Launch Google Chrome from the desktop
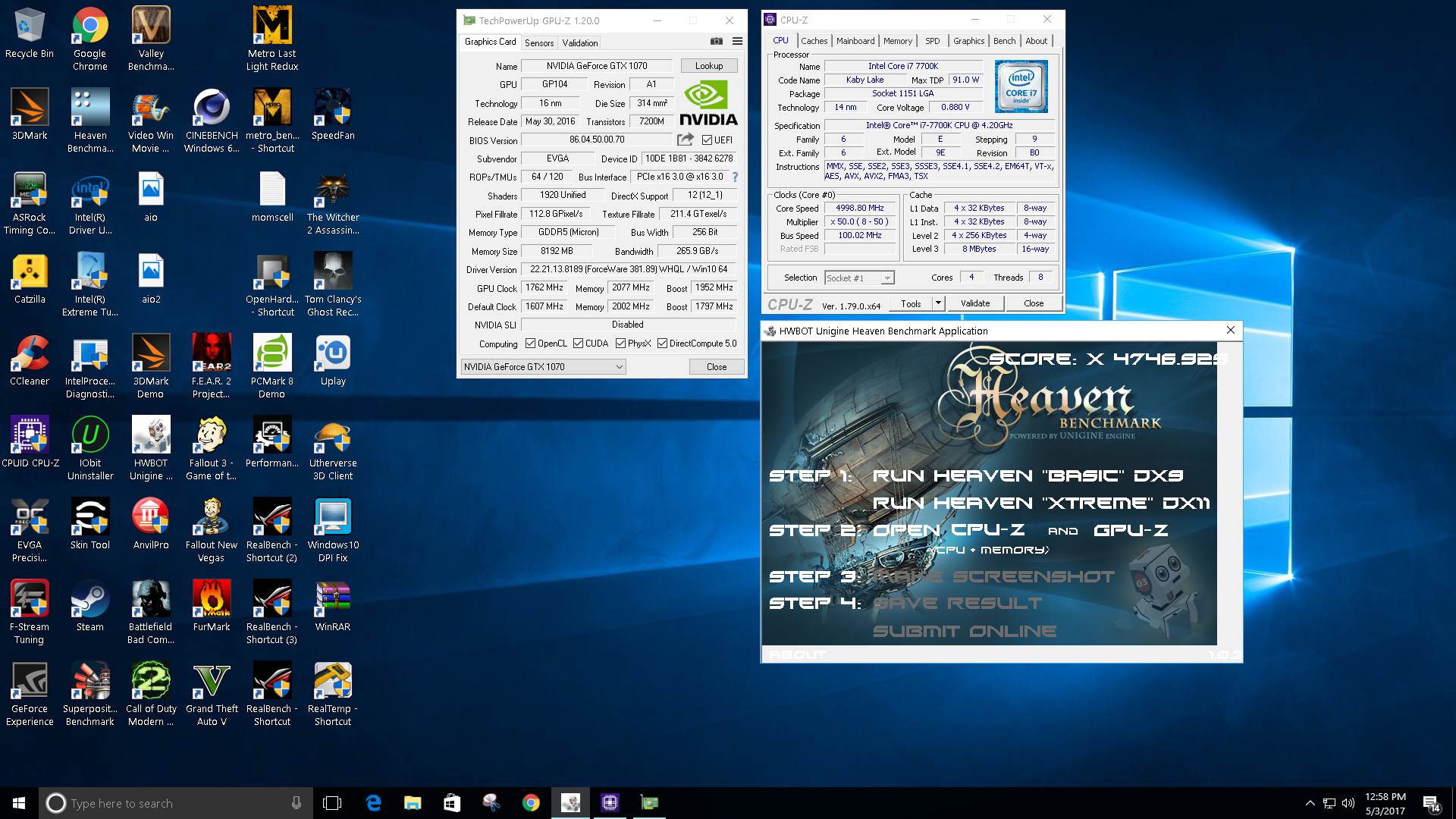 tap(90, 39)
